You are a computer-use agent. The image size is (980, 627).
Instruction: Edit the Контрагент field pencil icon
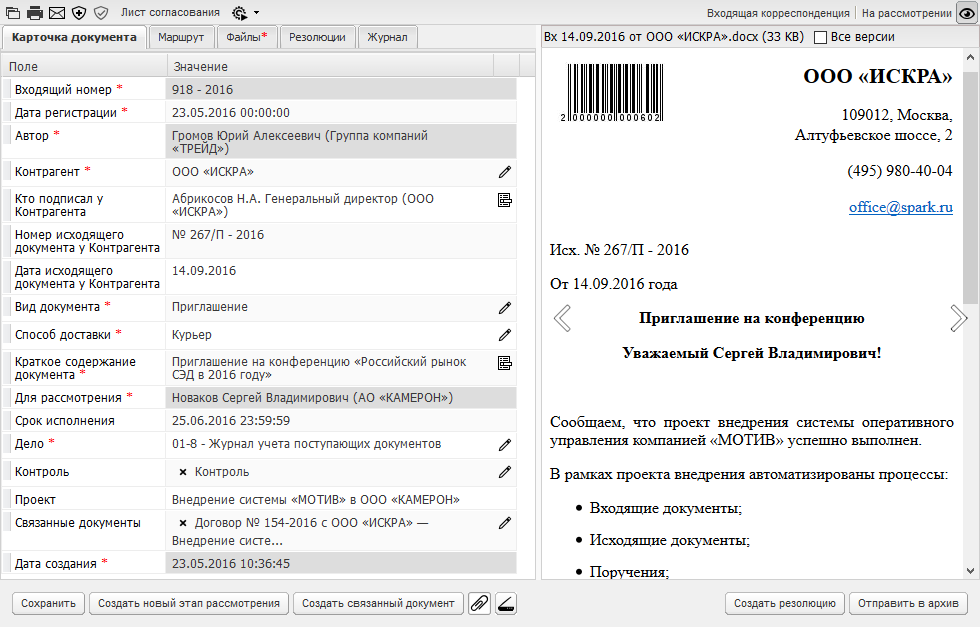[x=505, y=172]
